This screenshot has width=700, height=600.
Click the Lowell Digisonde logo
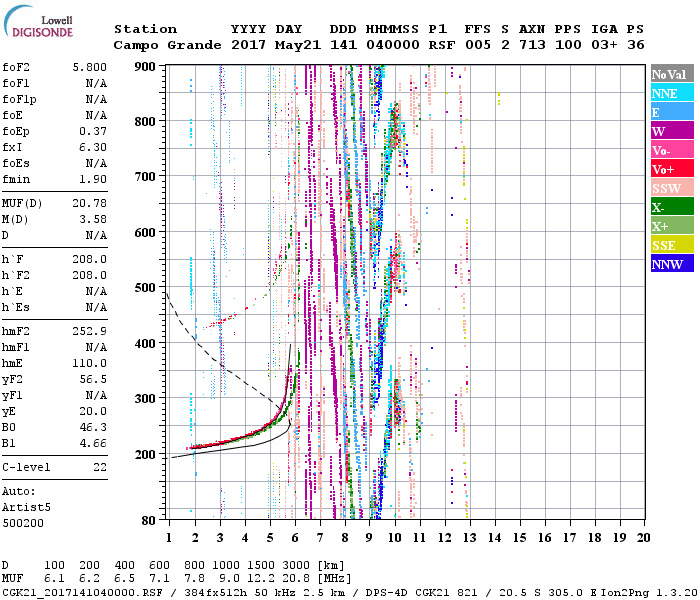(38, 21)
